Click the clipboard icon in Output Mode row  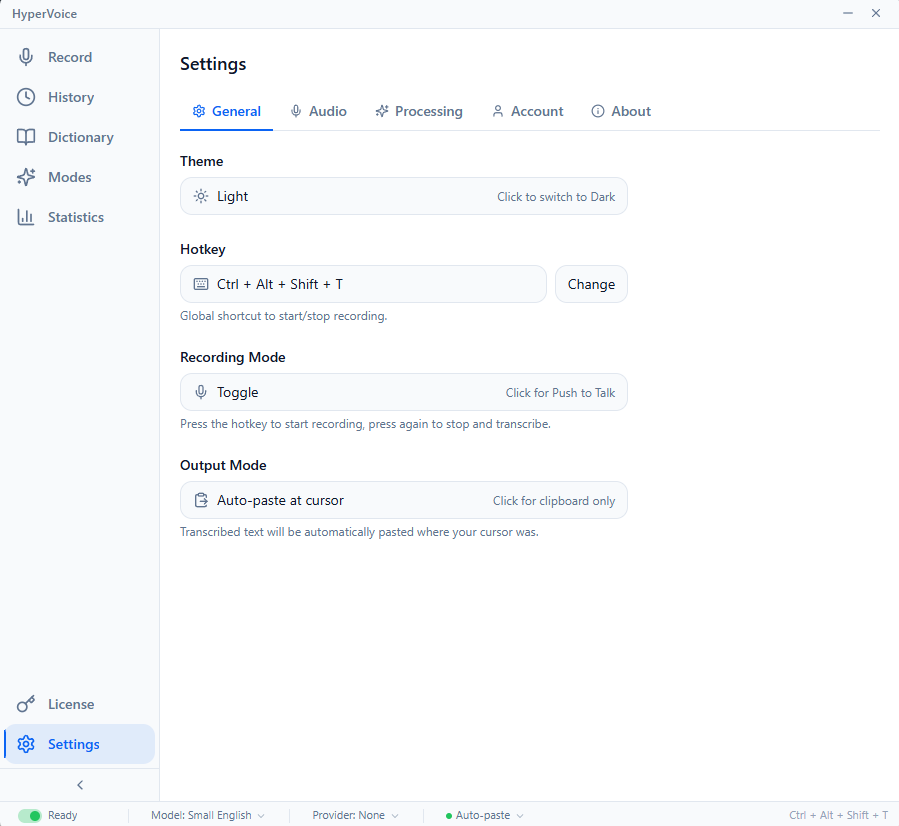pos(201,500)
